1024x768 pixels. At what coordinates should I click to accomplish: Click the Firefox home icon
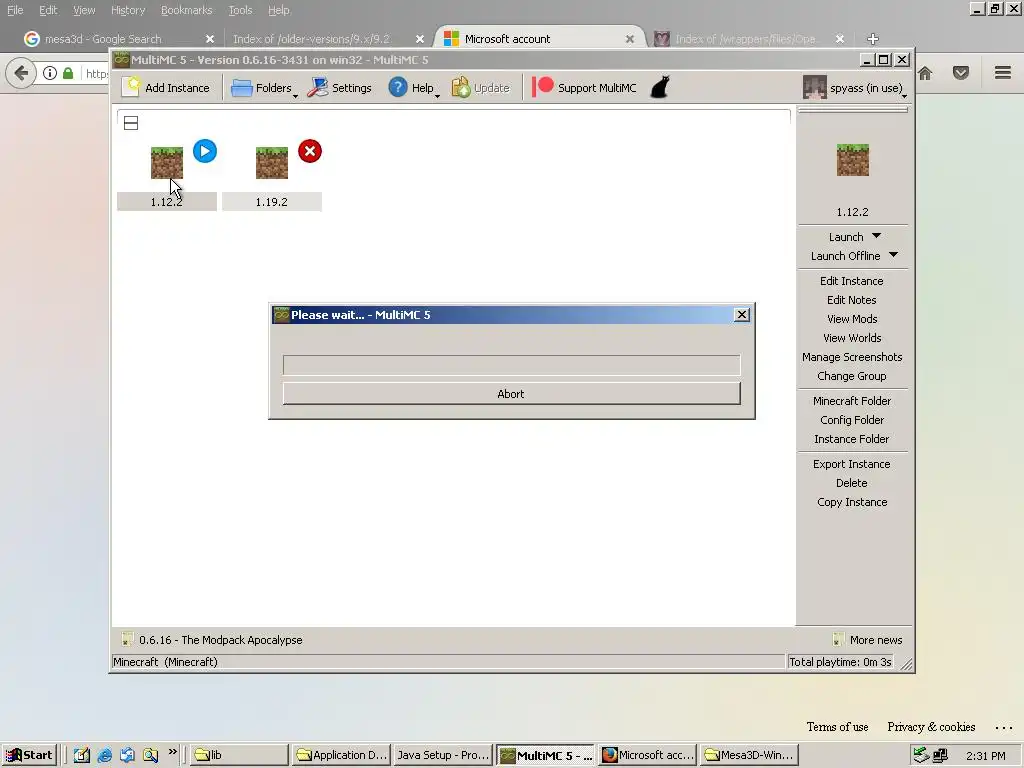click(x=925, y=73)
